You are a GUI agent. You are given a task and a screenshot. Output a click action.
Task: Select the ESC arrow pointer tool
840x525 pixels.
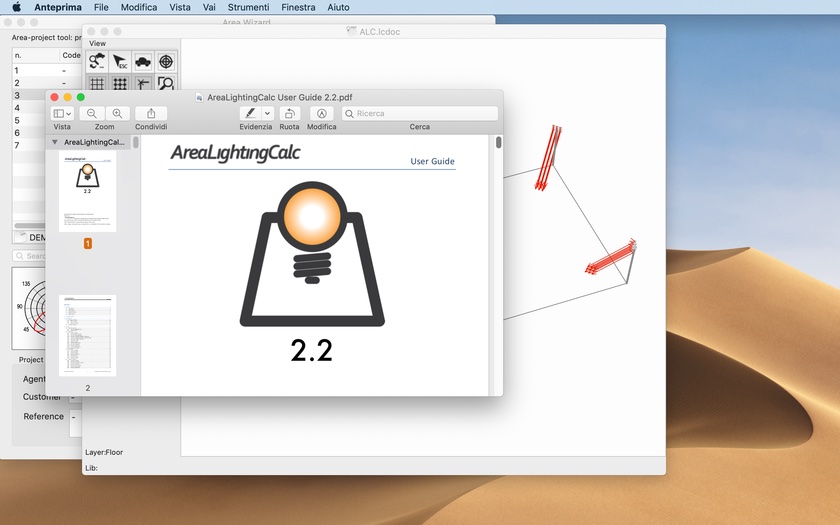[120, 62]
